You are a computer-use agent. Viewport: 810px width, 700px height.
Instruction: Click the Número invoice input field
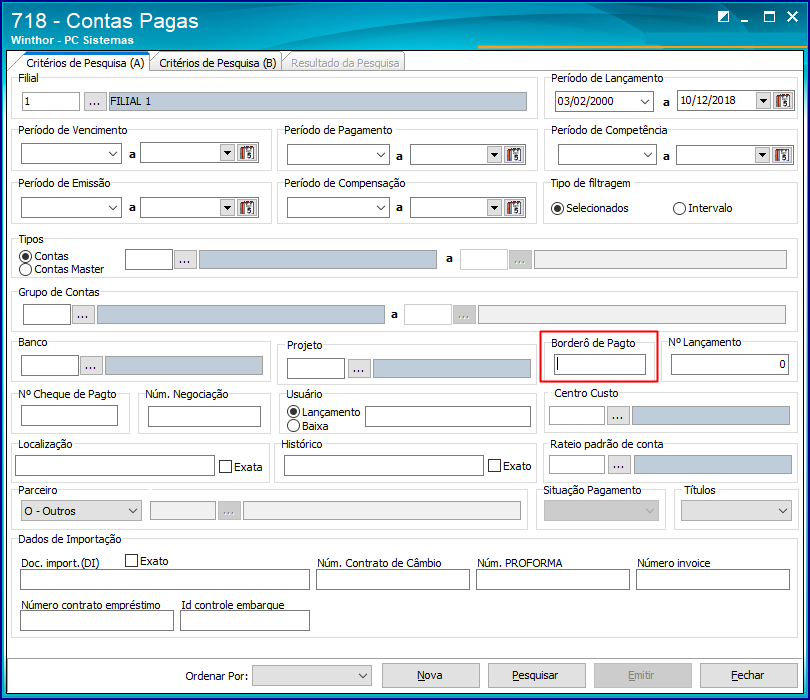click(713, 580)
